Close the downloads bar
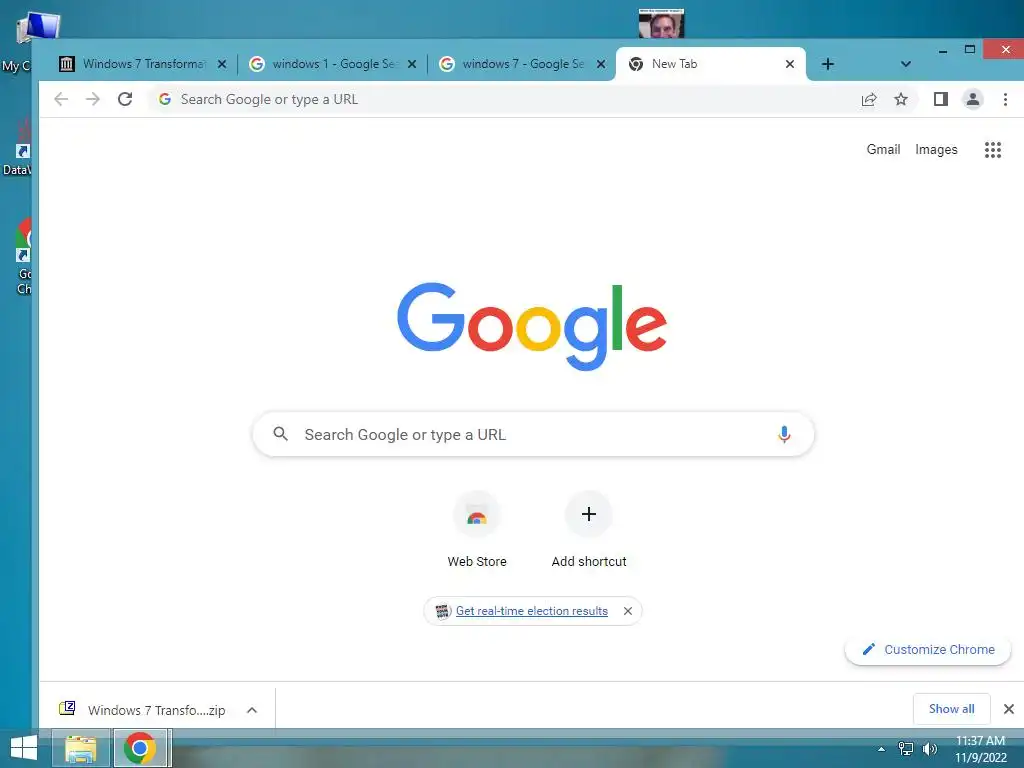This screenshot has height=768, width=1024. coord(1008,709)
